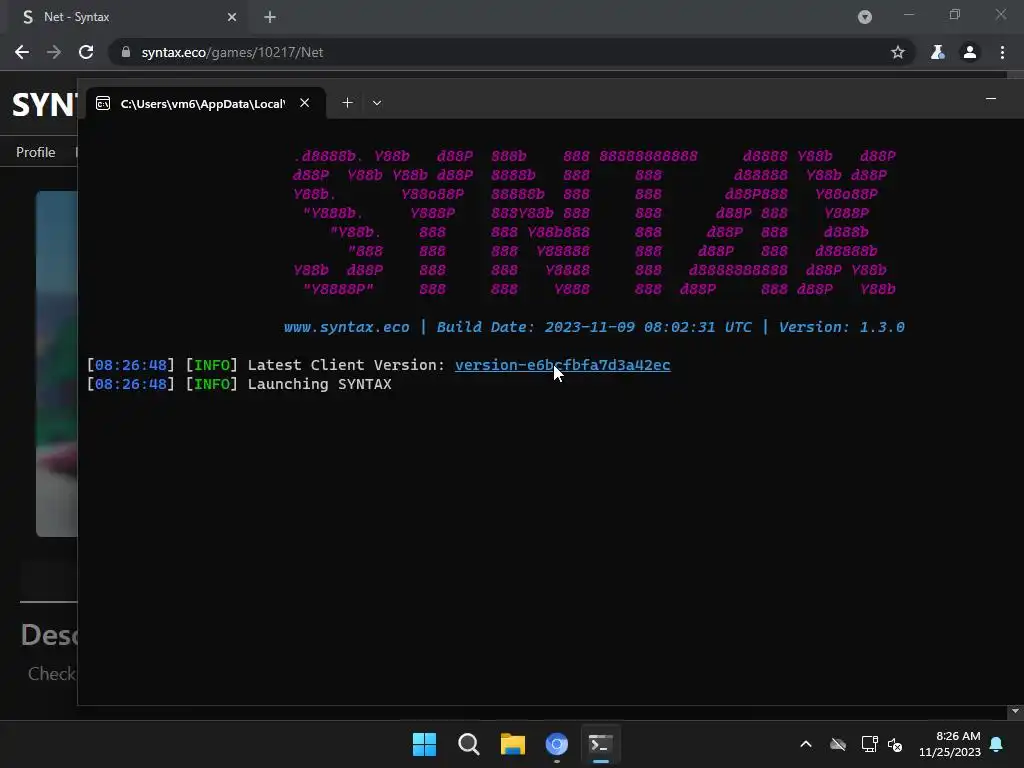Open File Explorer from taskbar
Screen dimensions: 1024x768
click(513, 744)
